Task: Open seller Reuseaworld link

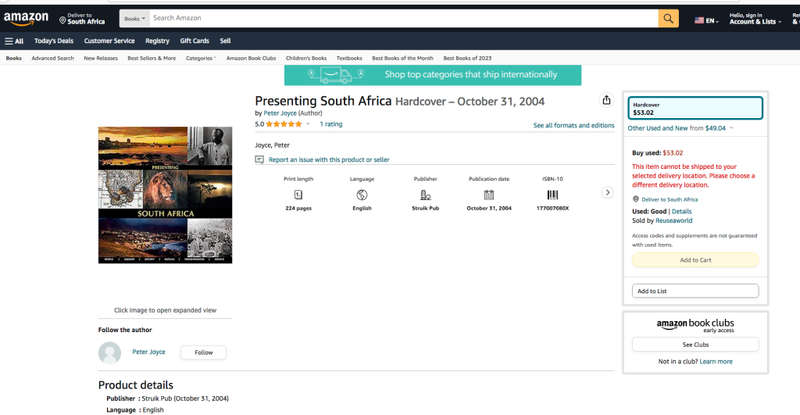Action: [674, 221]
